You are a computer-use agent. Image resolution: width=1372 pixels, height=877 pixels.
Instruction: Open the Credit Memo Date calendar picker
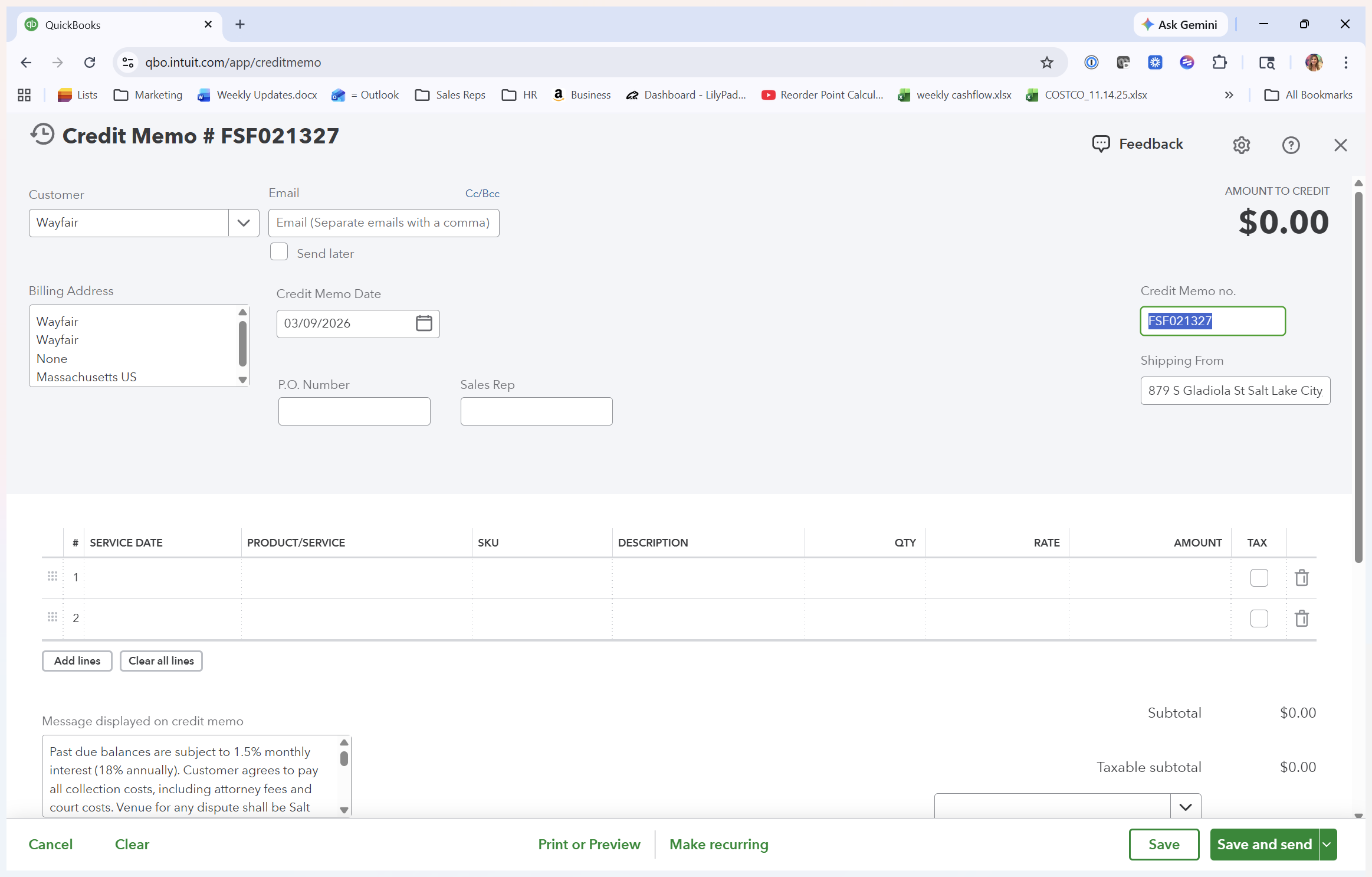pyautogui.click(x=424, y=323)
